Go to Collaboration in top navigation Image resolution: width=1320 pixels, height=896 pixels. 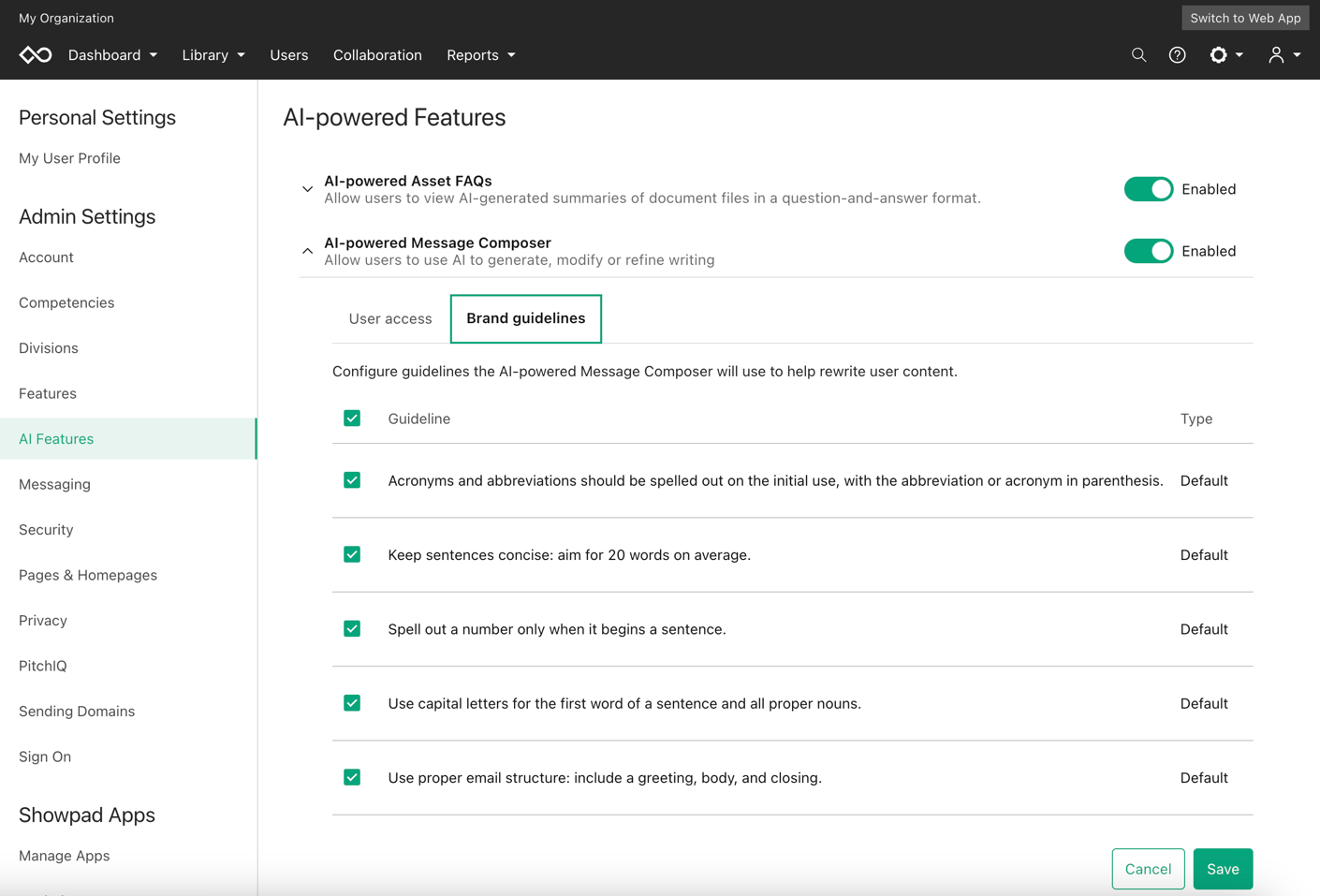[377, 55]
